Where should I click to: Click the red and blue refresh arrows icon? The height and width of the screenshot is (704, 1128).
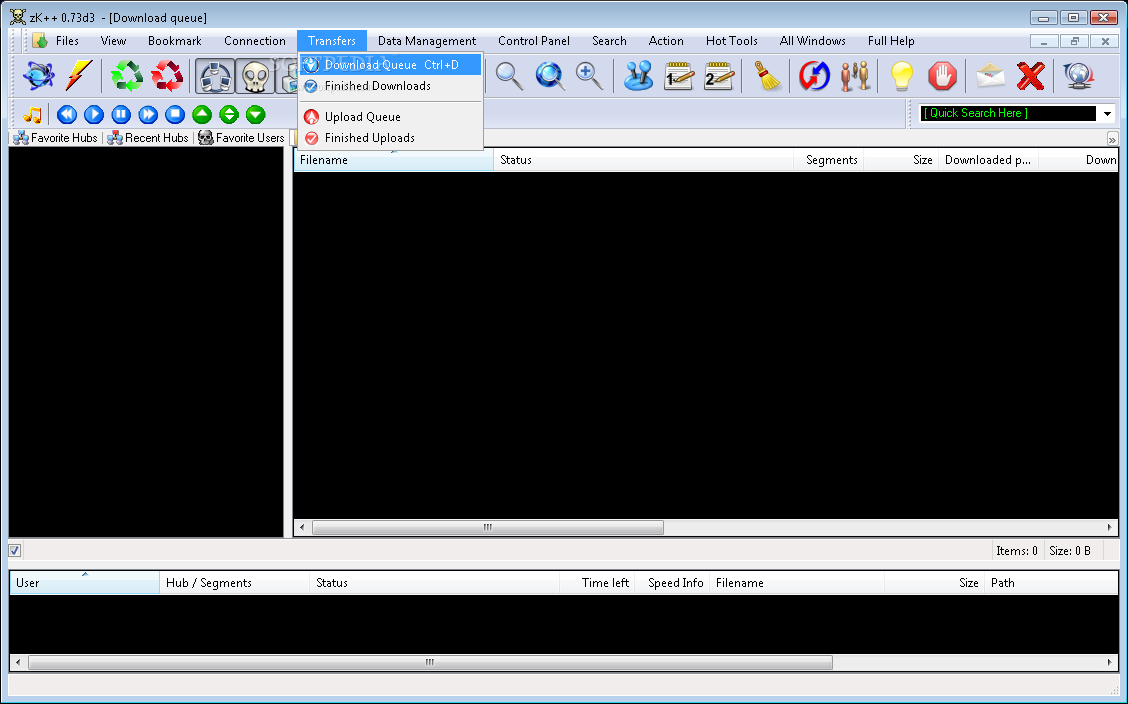pos(814,76)
